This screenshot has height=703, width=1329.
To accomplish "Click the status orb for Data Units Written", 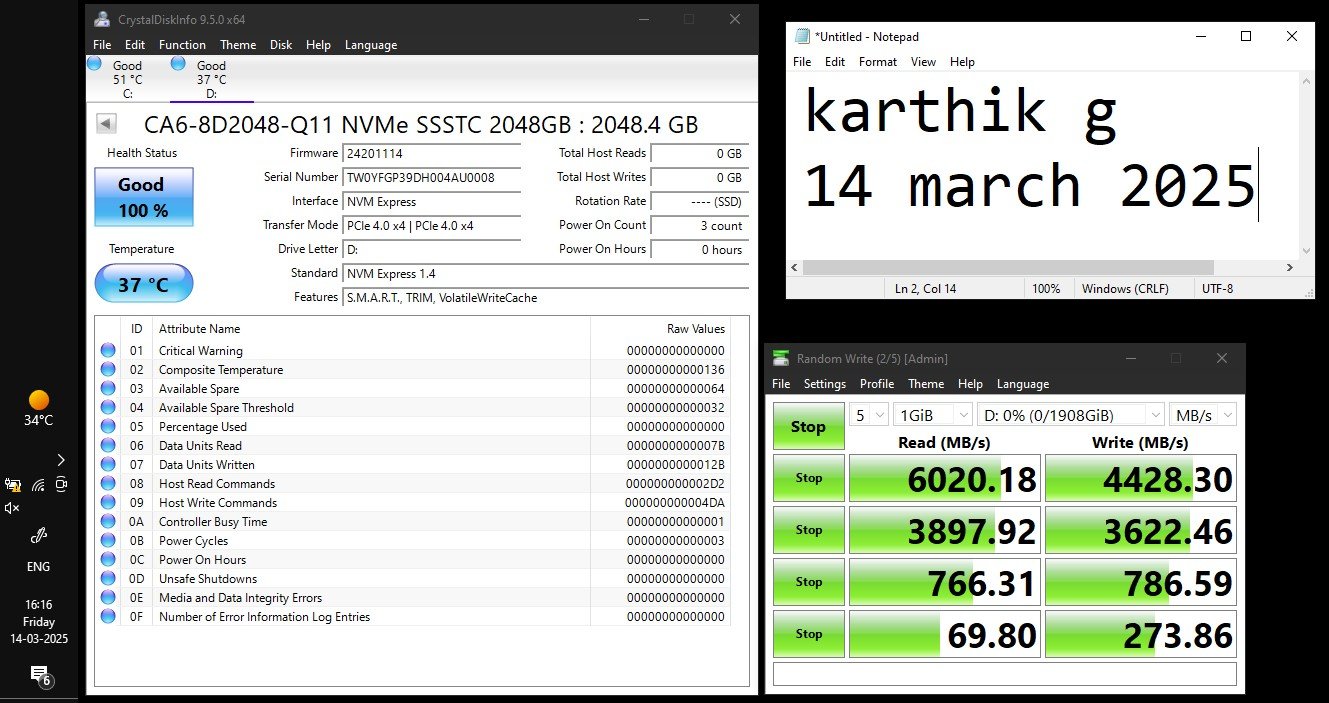I will 108,464.
